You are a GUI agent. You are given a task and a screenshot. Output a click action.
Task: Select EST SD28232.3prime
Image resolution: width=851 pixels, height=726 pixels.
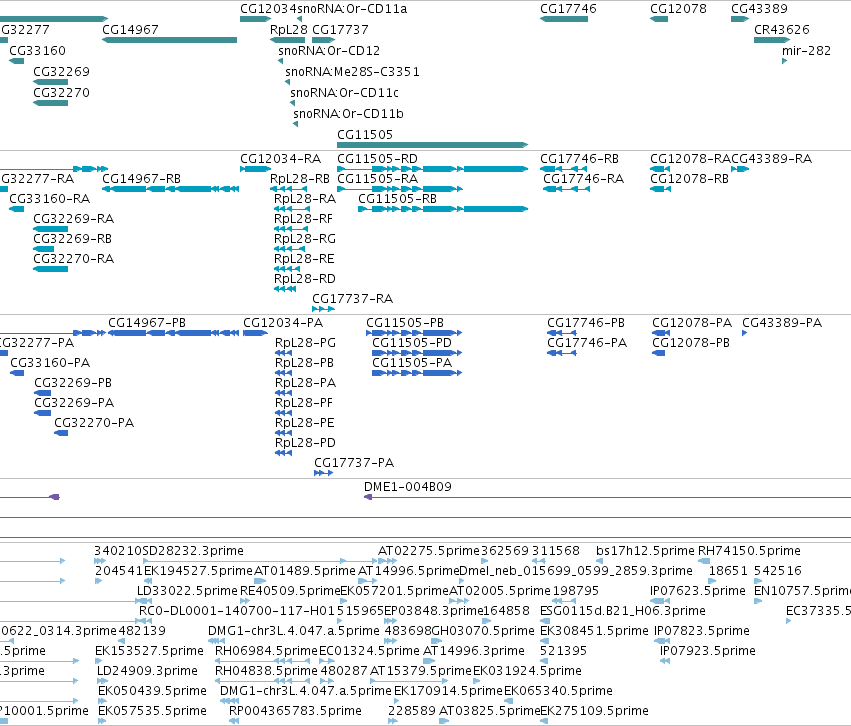pyautogui.click(x=193, y=551)
